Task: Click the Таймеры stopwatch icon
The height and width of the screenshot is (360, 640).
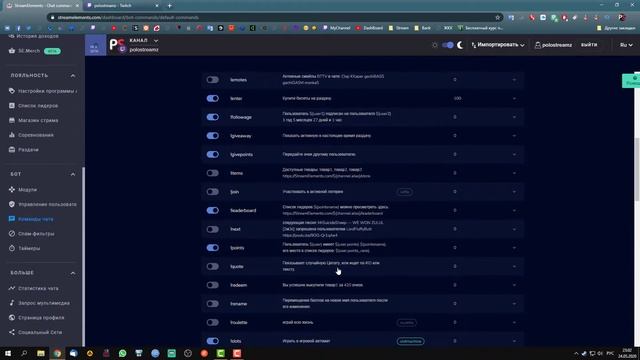Action: click(x=12, y=248)
